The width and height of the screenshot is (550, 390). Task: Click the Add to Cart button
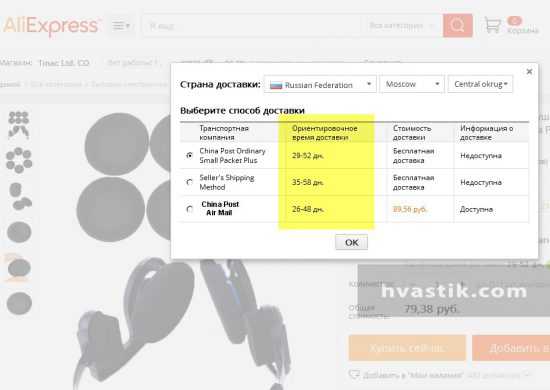[x=511, y=348]
